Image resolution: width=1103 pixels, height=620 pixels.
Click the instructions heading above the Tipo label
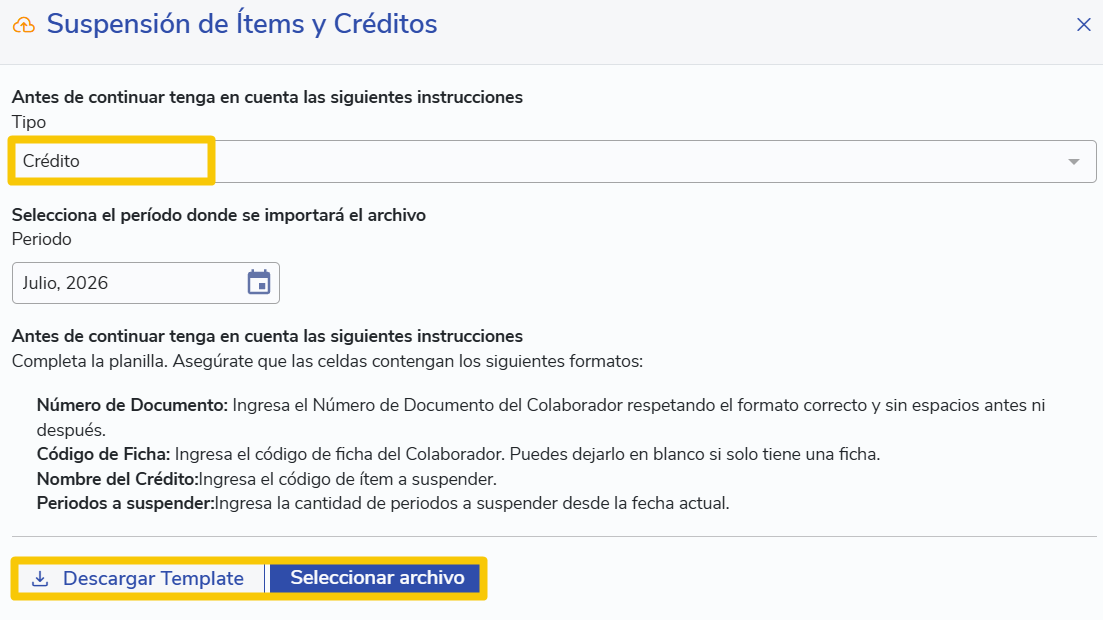[x=267, y=97]
